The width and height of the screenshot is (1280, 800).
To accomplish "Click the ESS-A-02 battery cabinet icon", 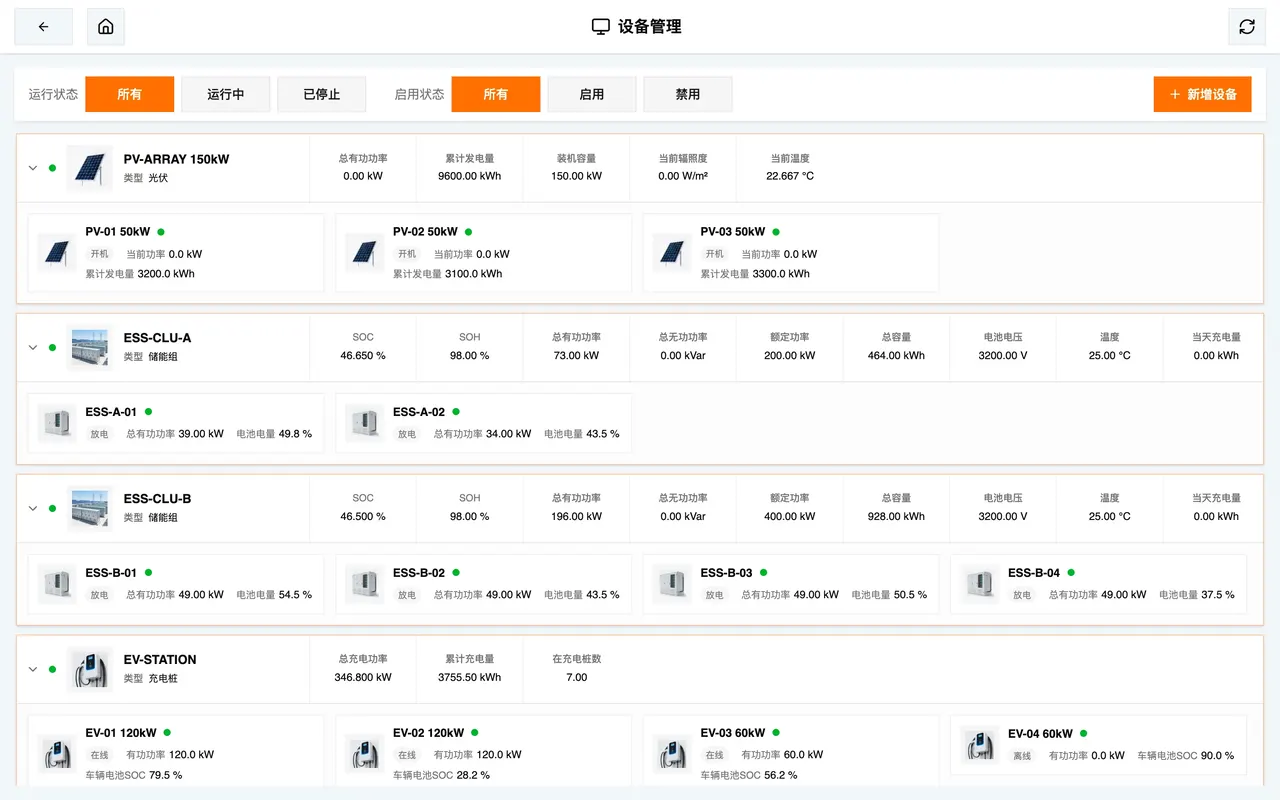I will (365, 423).
